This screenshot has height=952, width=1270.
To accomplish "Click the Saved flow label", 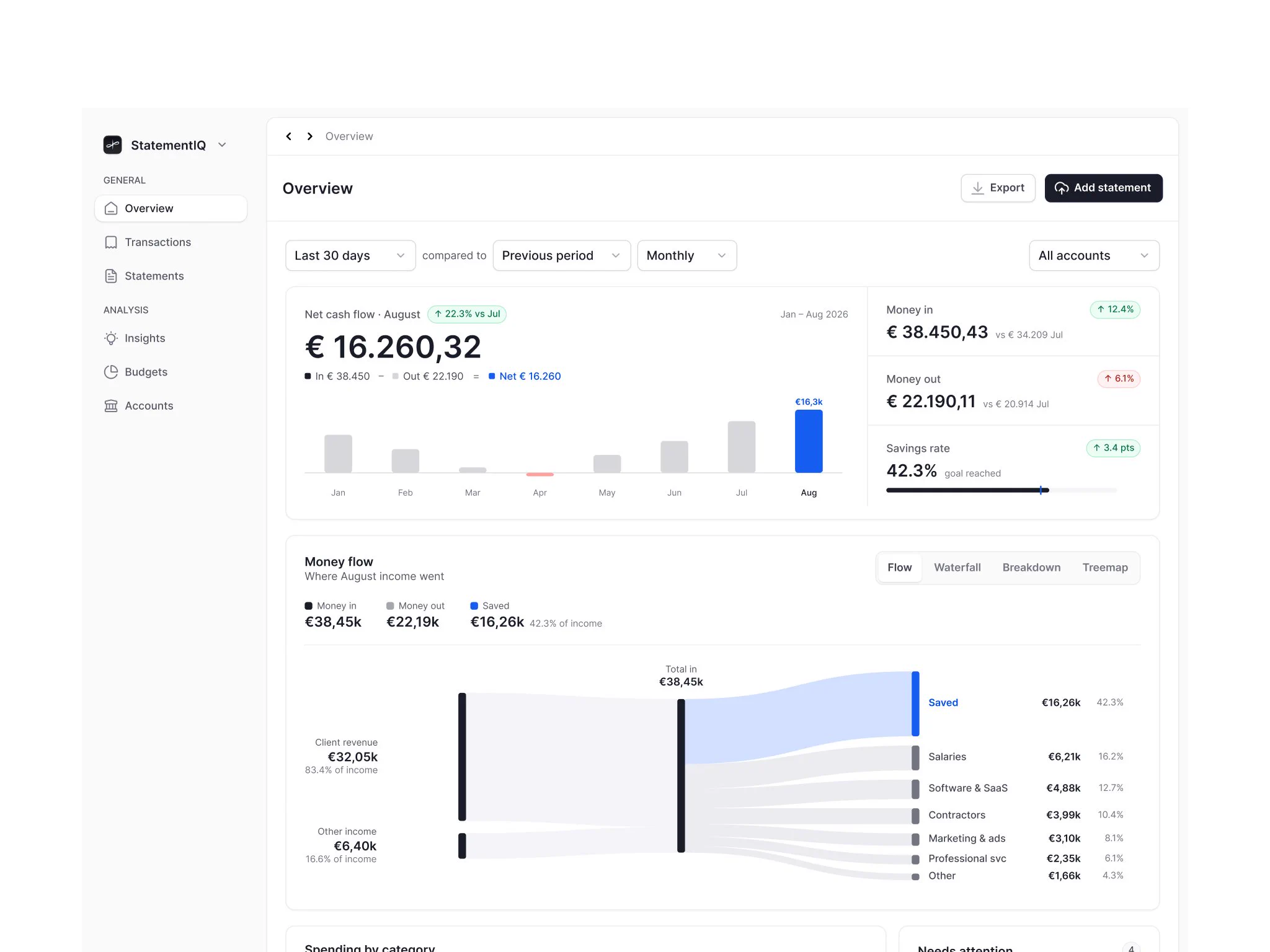I will coord(943,703).
